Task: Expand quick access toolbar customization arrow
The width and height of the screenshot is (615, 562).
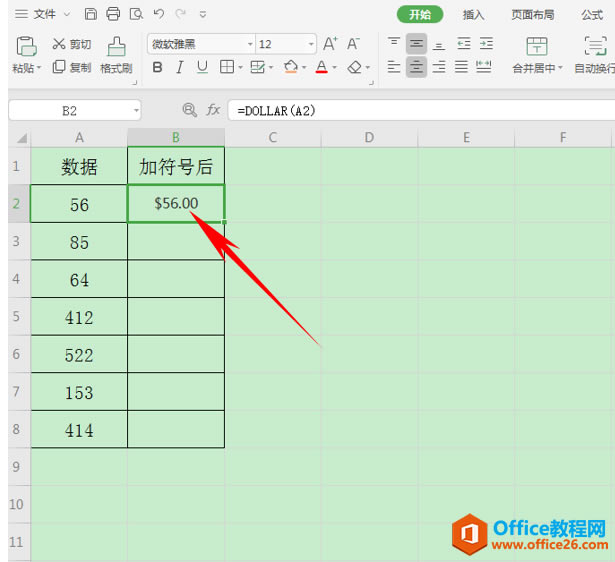Action: coord(203,15)
